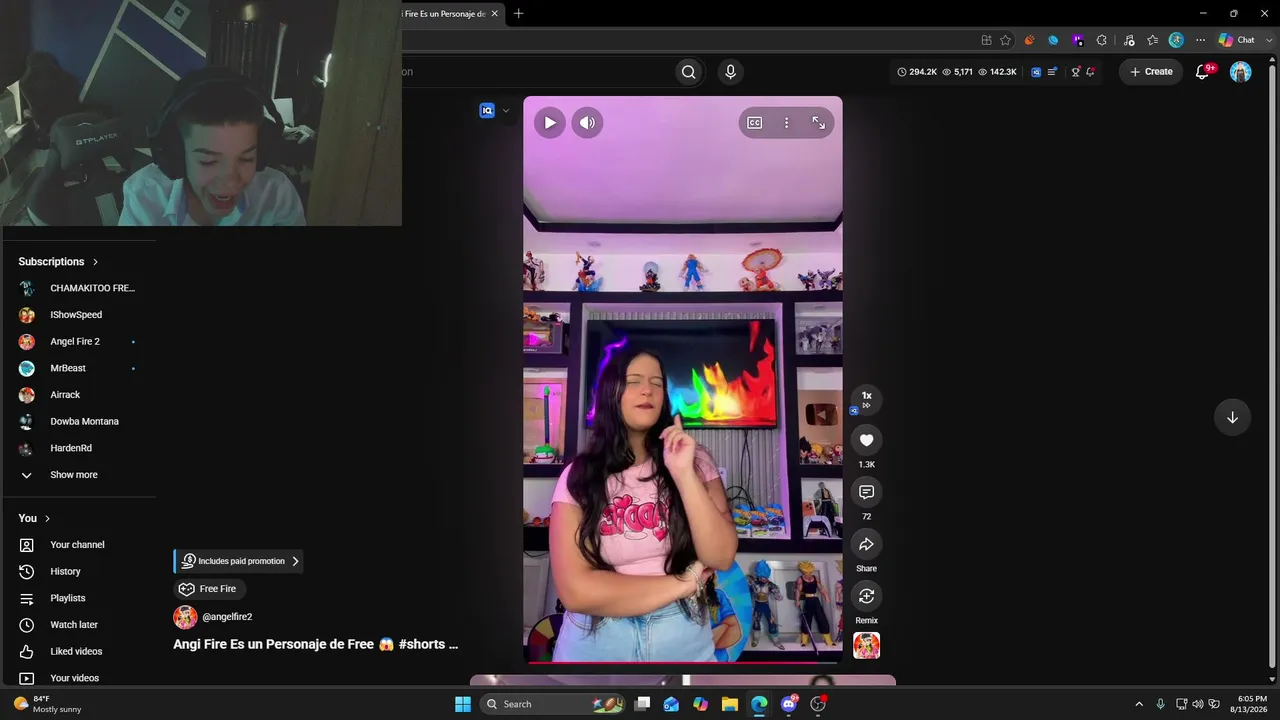Viewport: 1280px width, 720px height.
Task: Open watch History
Action: coord(79,572)
